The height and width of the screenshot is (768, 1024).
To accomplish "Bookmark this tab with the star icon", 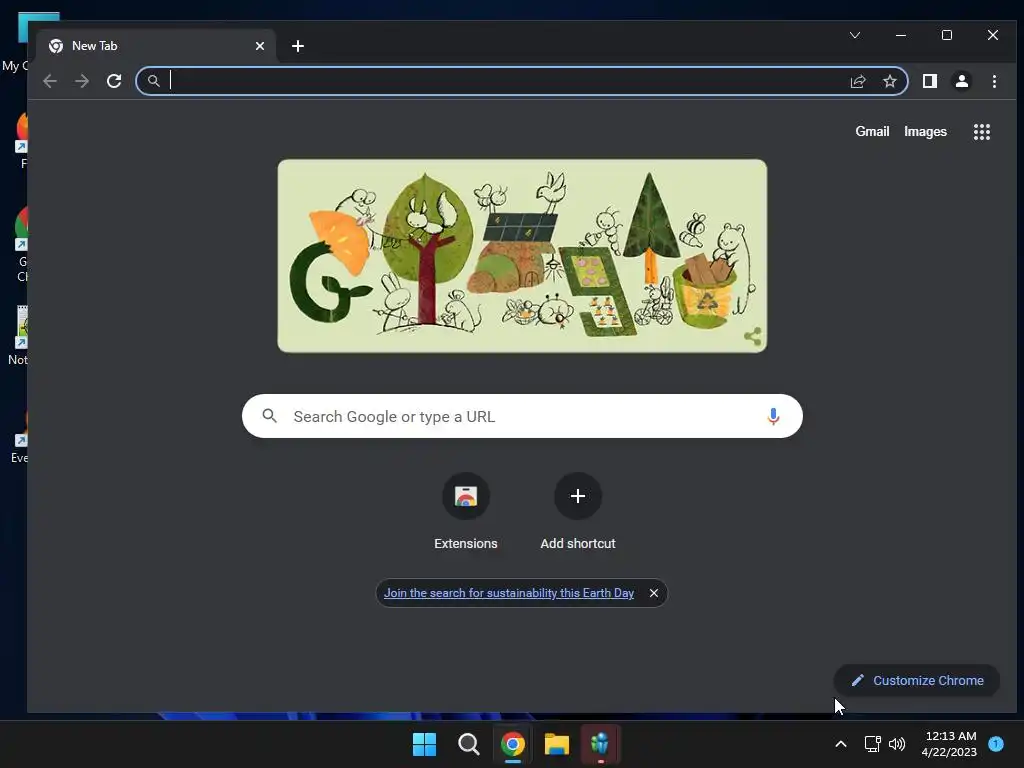I will click(x=889, y=81).
